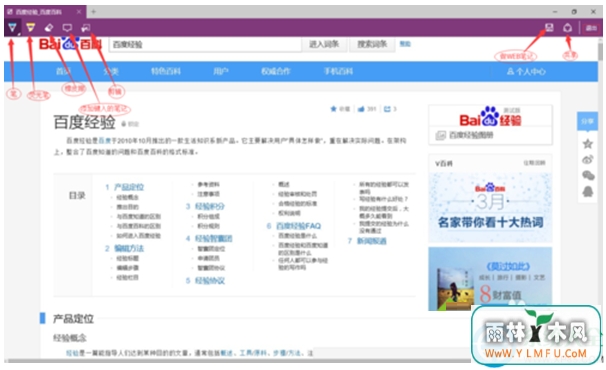
Task: Open the 名家带你看十大热词 banner
Action: coord(490,207)
